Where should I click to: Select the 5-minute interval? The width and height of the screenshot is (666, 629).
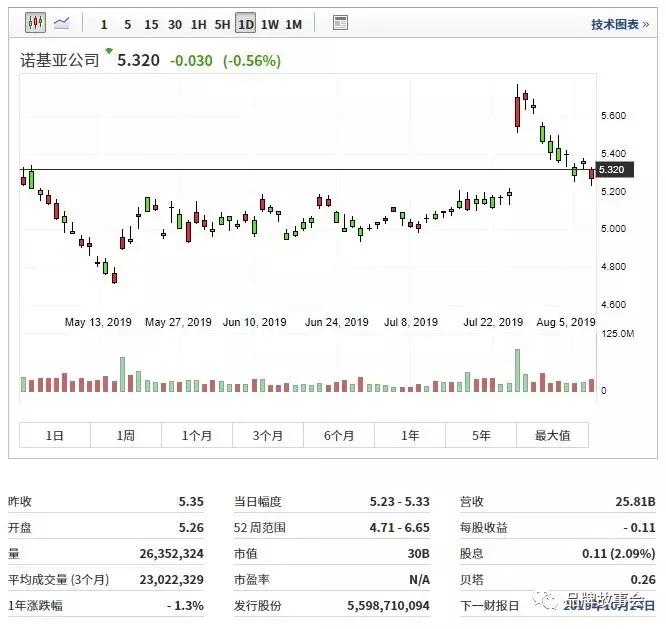point(127,24)
